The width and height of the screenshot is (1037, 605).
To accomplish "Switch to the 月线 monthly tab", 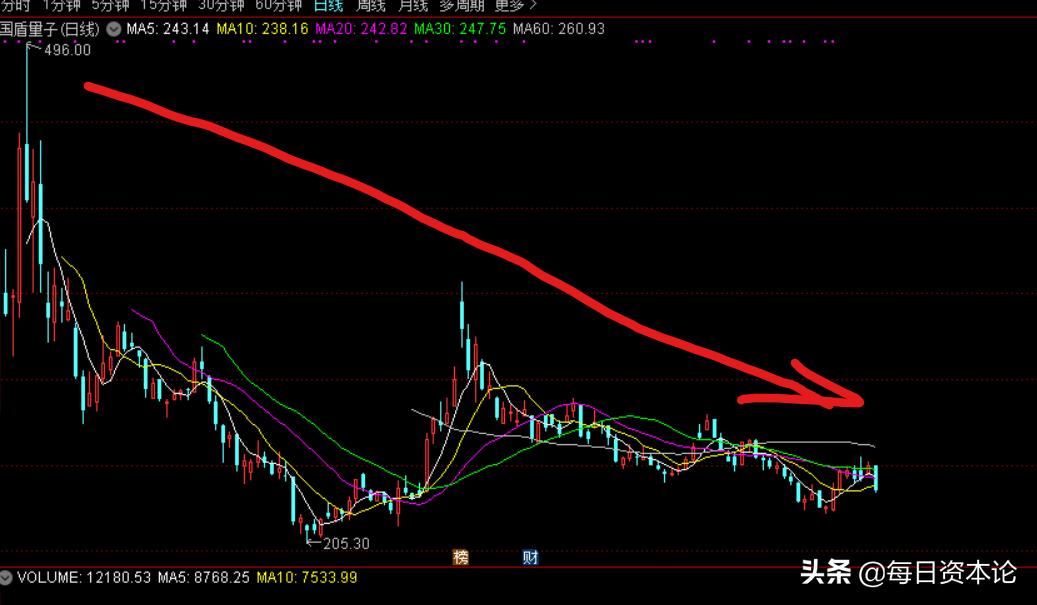I will click(413, 6).
